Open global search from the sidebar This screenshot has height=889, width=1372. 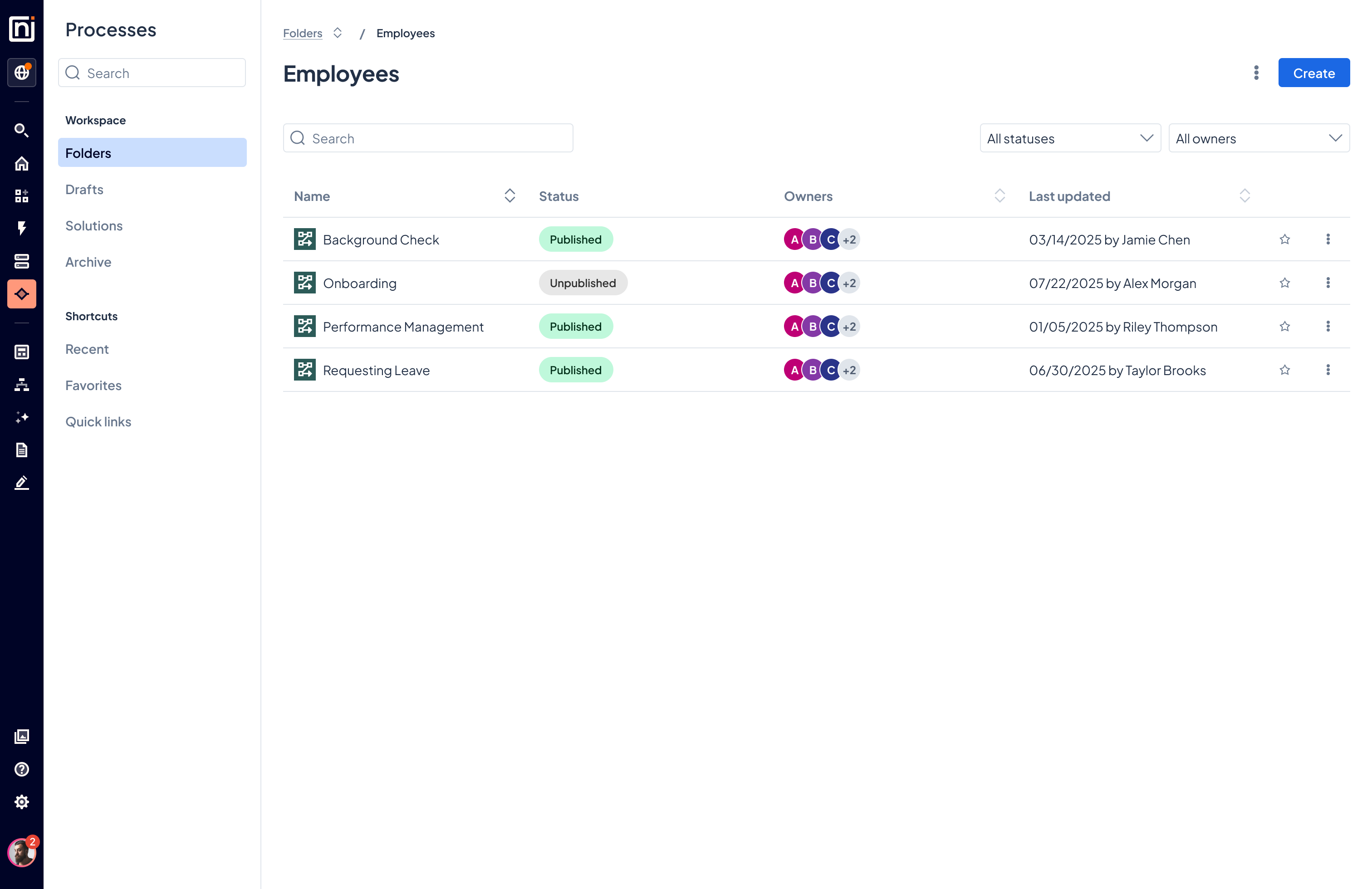pos(21,130)
